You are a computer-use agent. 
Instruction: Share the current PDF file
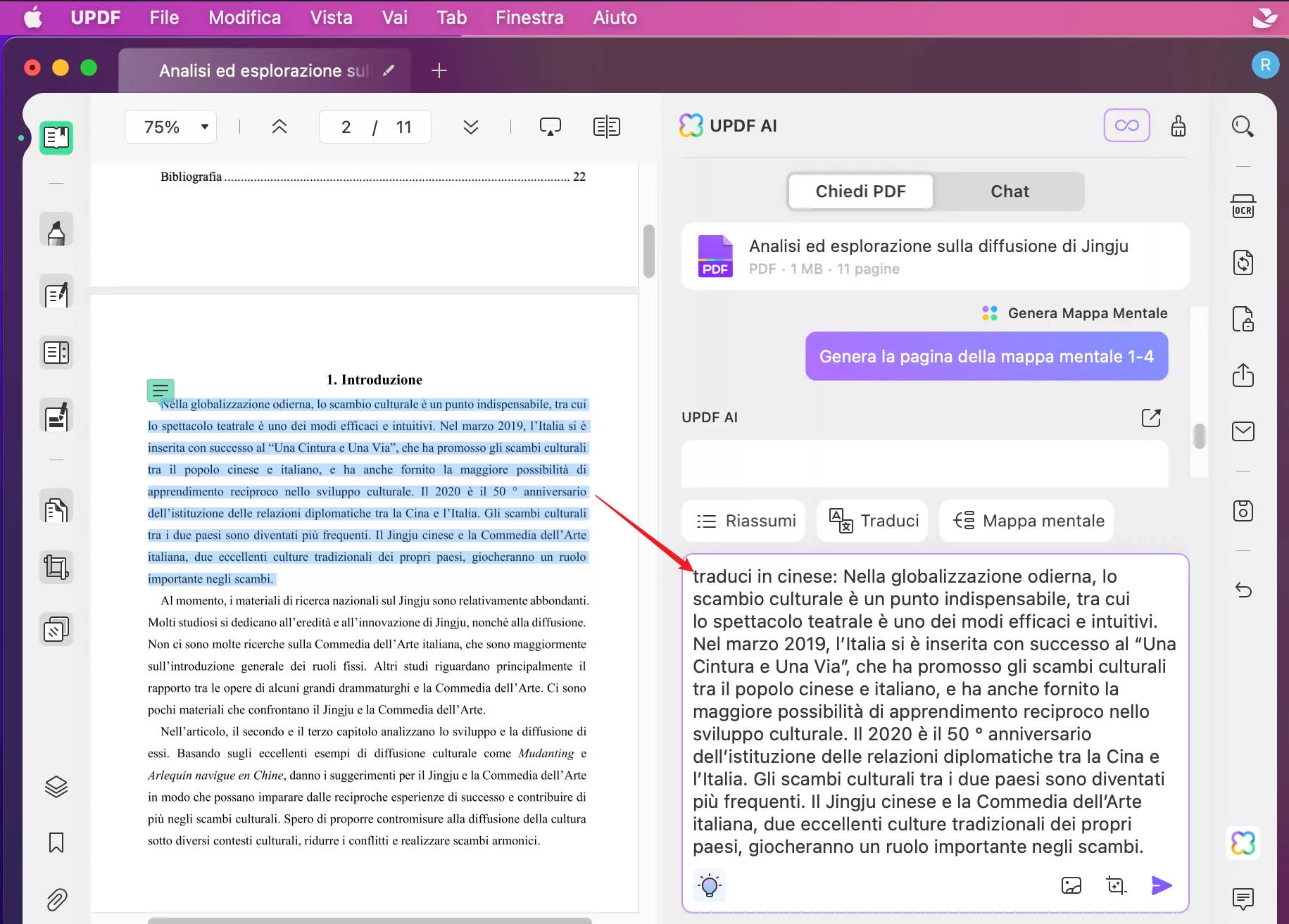pos(1243,375)
